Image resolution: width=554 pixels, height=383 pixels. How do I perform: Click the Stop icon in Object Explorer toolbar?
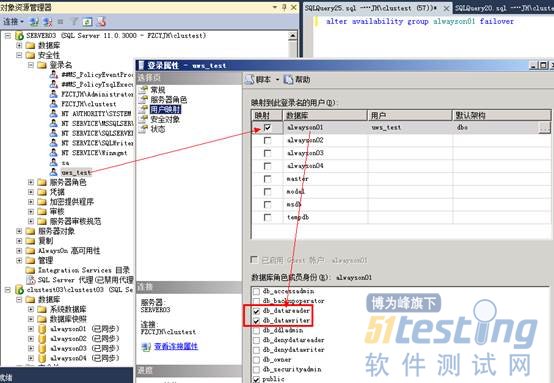pyautogui.click(x=61, y=22)
